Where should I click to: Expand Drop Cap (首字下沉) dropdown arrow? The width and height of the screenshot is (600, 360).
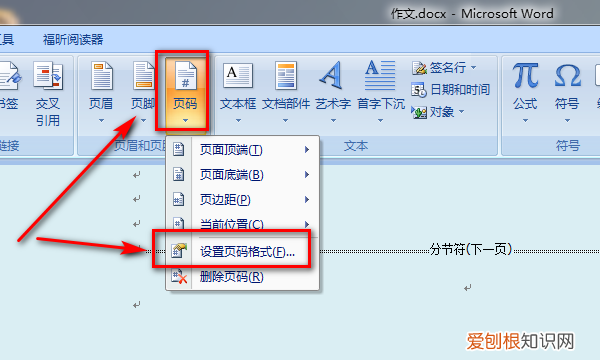click(380, 121)
